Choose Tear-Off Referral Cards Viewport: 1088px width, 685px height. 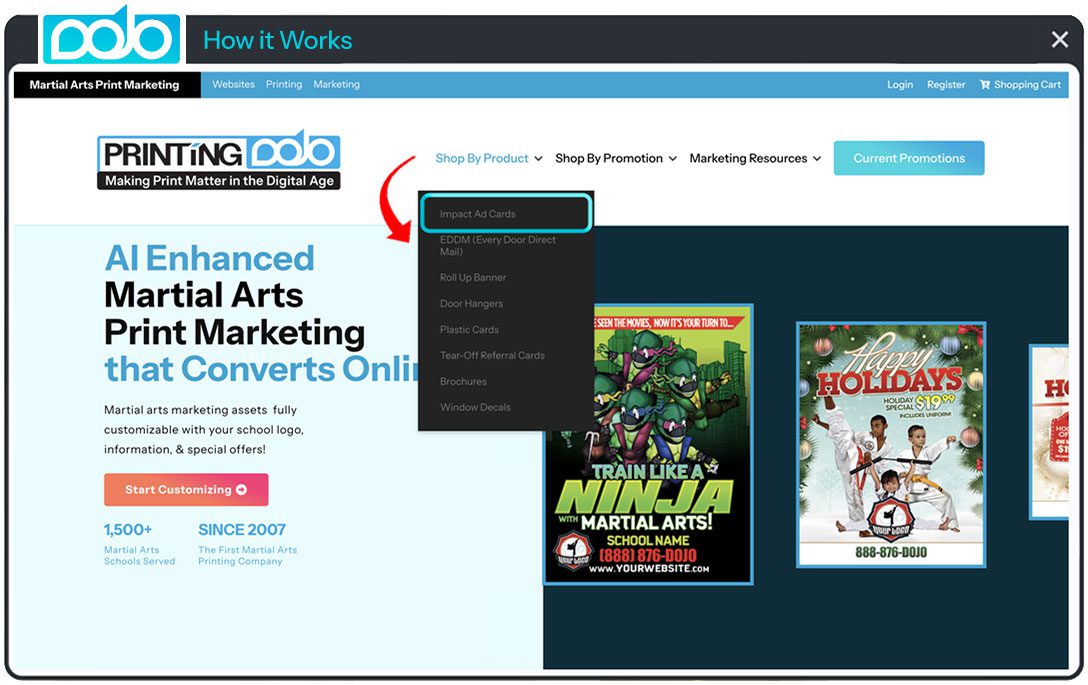pyautogui.click(x=492, y=356)
